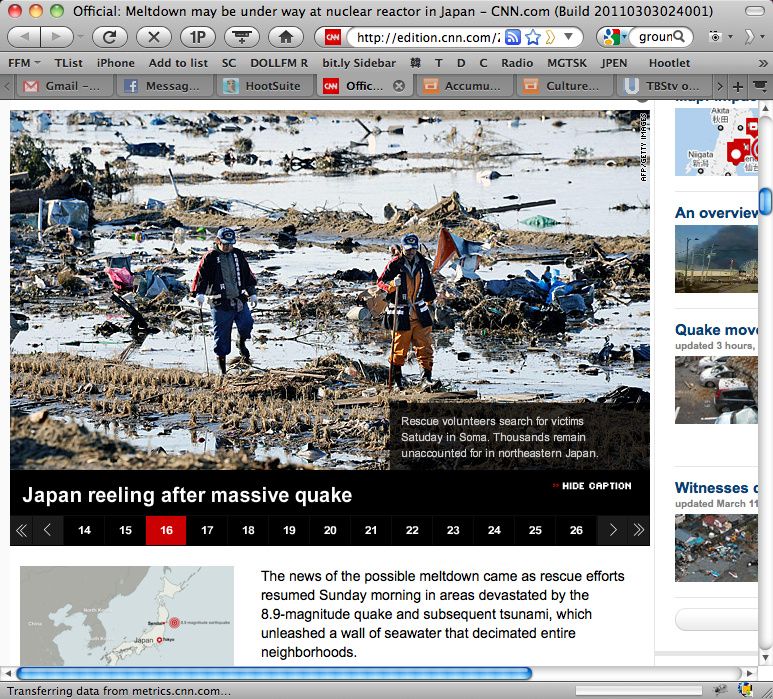Stop loading with the X toolbar button
Viewport: 773px width, 699px height.
point(153,37)
